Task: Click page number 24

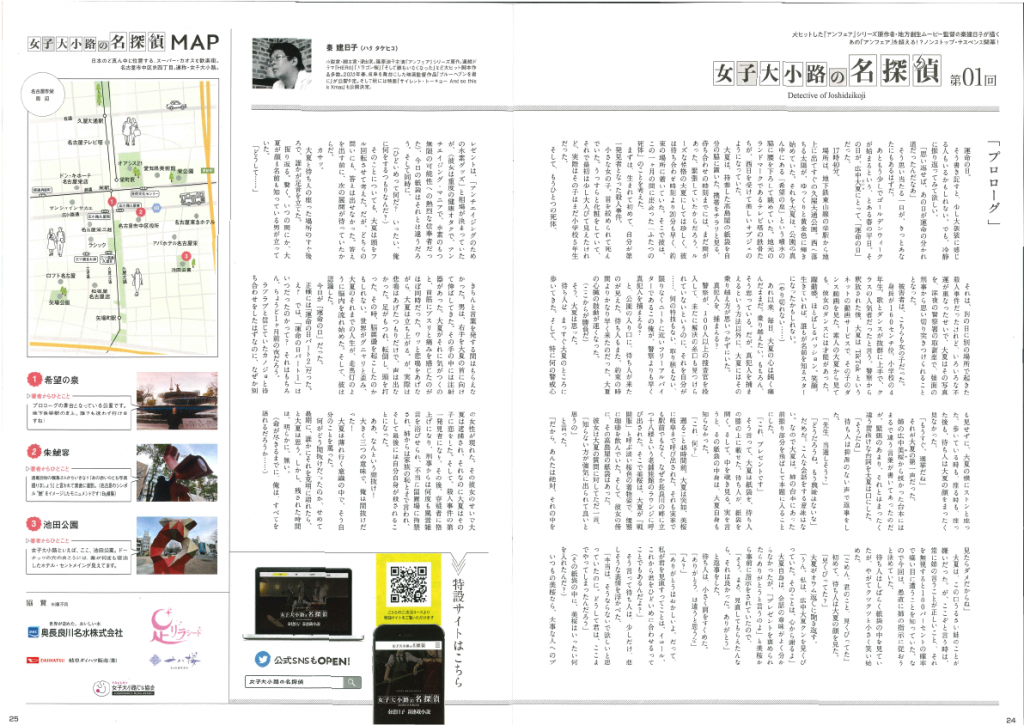Action: [1013, 719]
